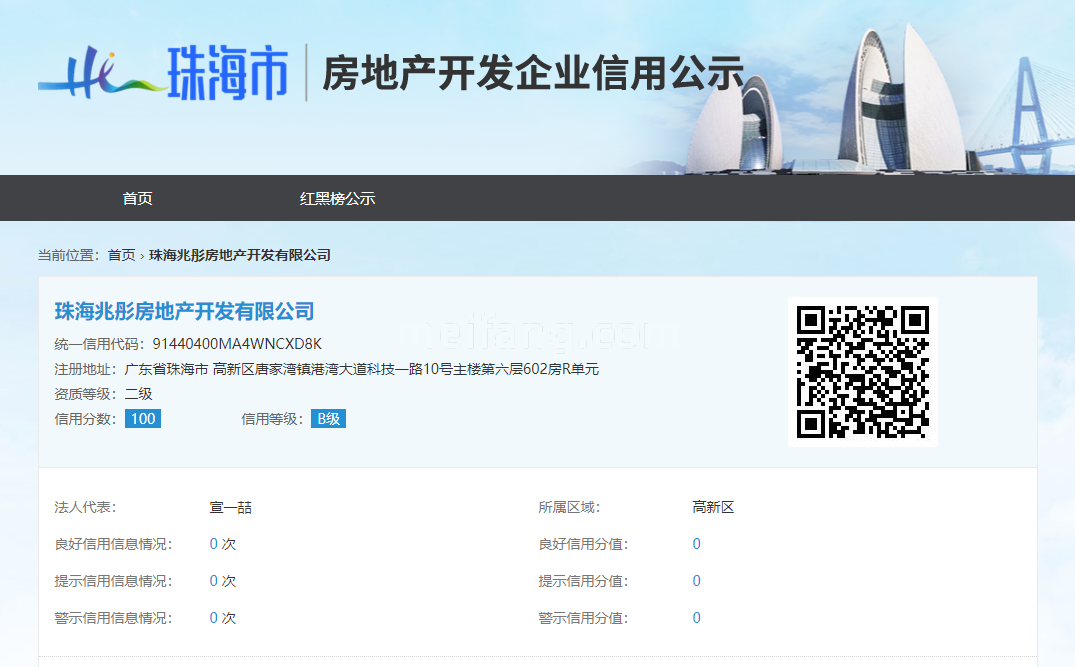This screenshot has width=1075, height=667.
Task: Click the credit grade badge B级
Action: click(328, 419)
